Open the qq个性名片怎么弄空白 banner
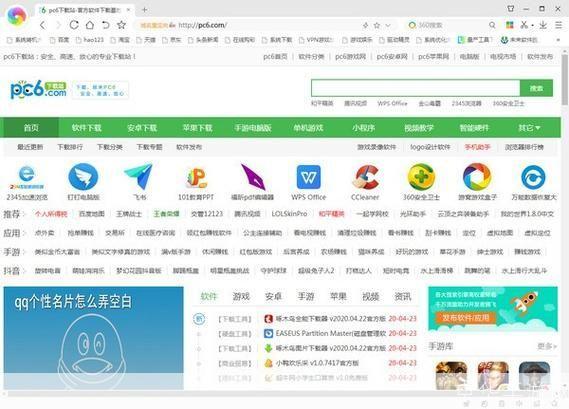 [94, 338]
